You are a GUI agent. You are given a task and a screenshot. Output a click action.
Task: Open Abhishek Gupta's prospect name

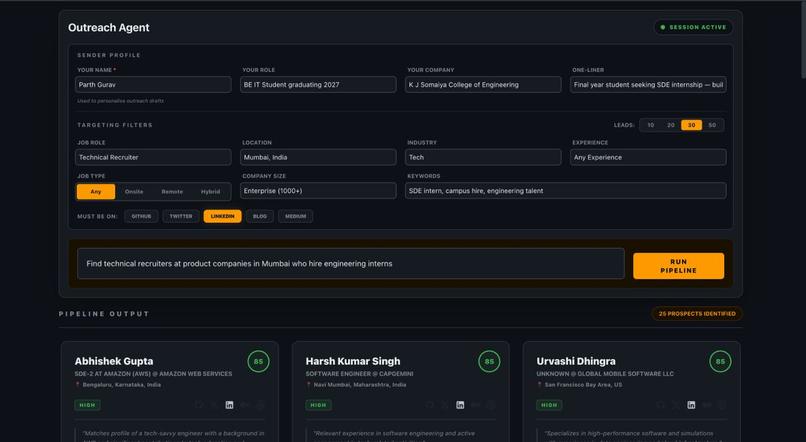(114, 361)
